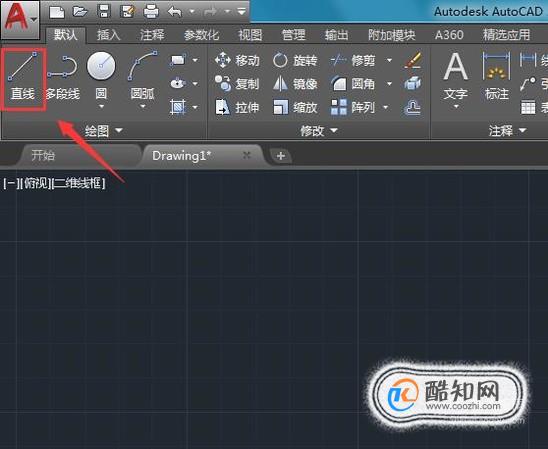Click the 镜像 (Mirror) tool

[295, 84]
